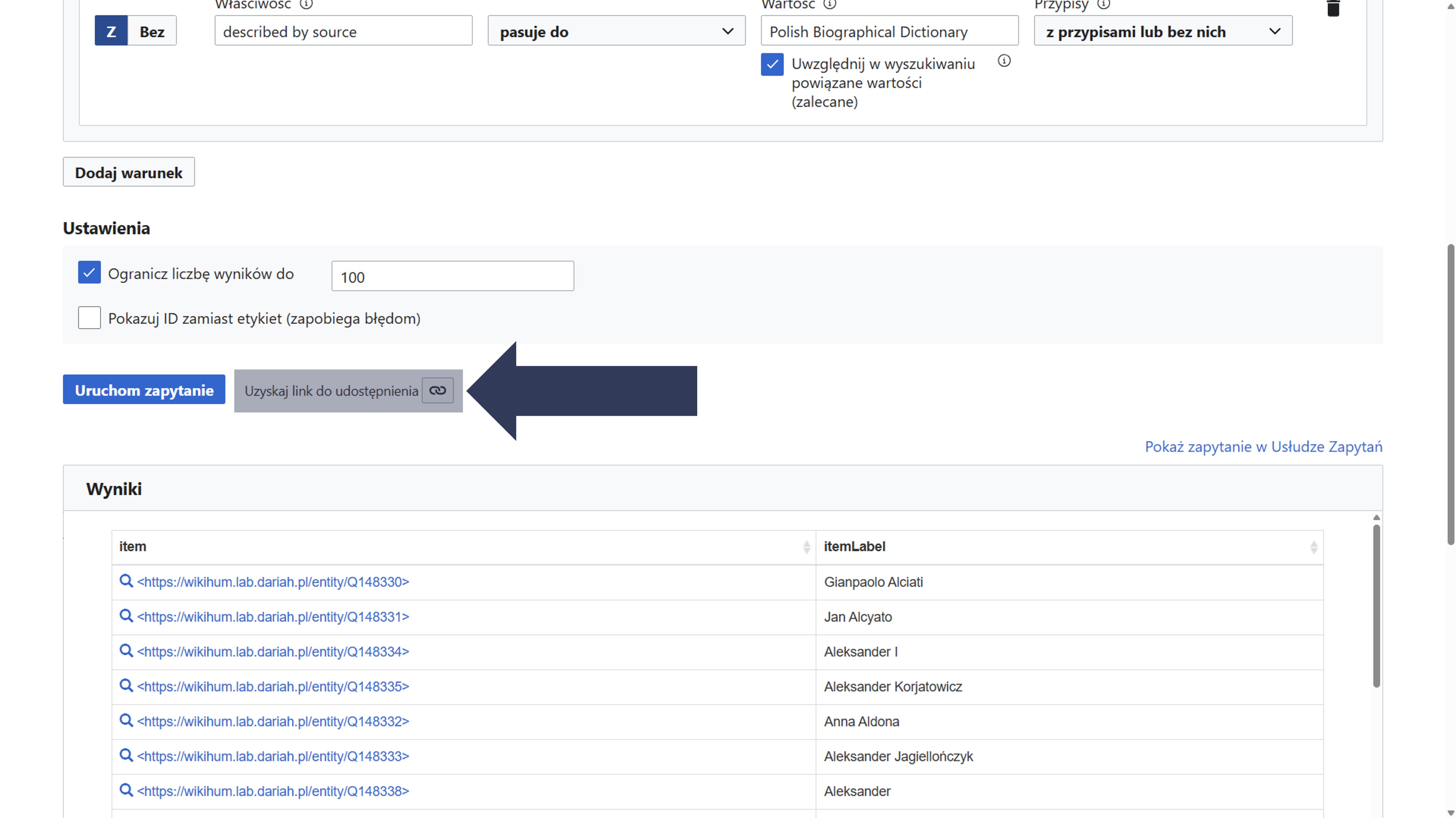
Task: Uncheck 'Uwzględnij w wyszukiwaniu powiązane wartości'
Action: coord(772,65)
